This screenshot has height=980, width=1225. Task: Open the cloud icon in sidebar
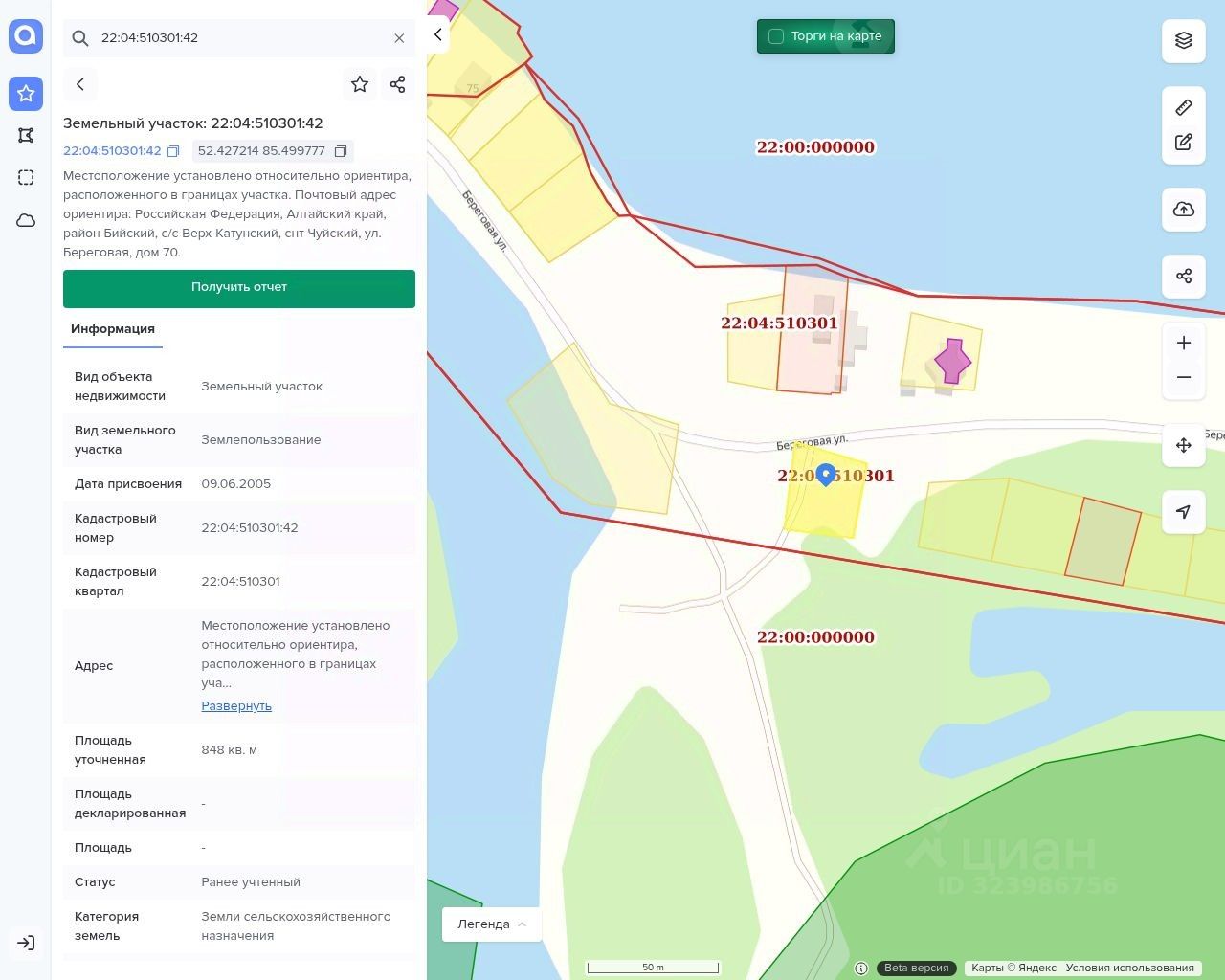pos(26,220)
